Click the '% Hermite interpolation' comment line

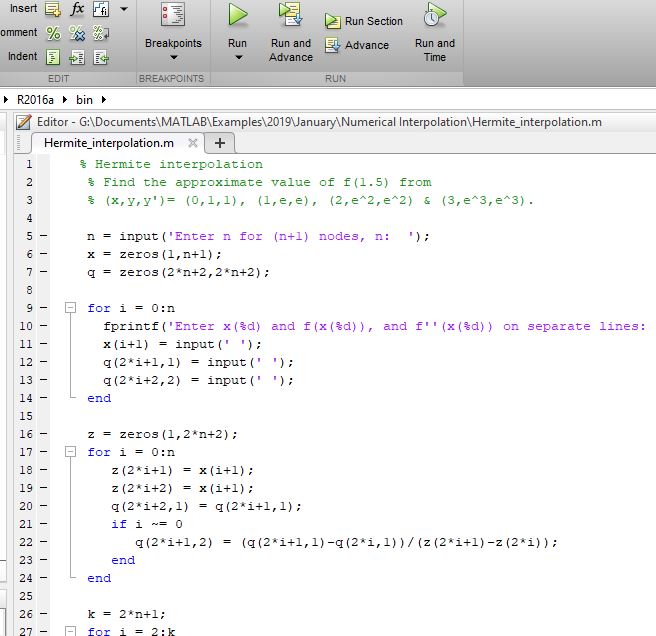click(171, 164)
